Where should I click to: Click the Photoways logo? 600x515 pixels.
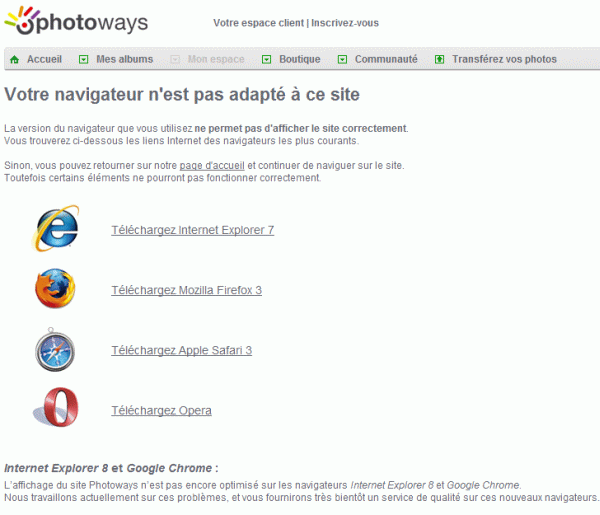tap(76, 21)
